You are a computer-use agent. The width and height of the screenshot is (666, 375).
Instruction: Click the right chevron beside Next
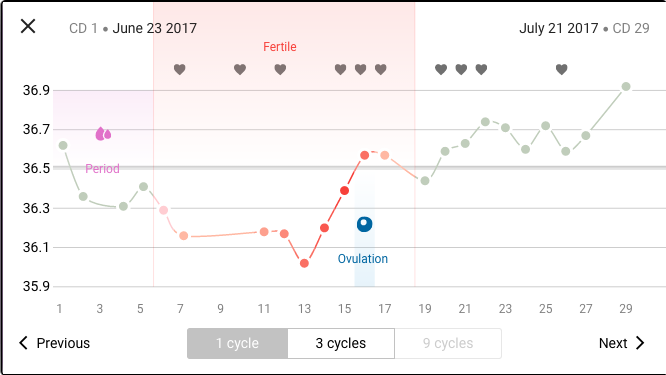coord(640,343)
